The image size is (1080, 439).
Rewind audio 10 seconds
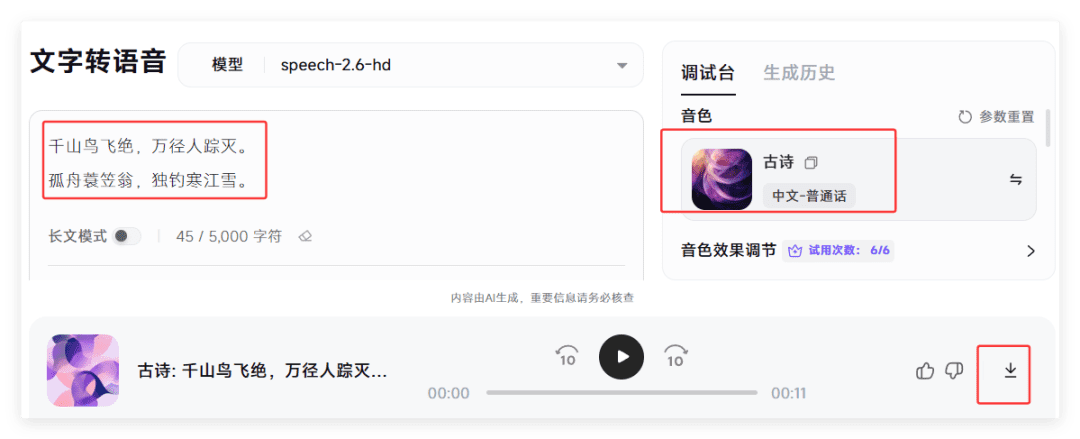click(567, 356)
